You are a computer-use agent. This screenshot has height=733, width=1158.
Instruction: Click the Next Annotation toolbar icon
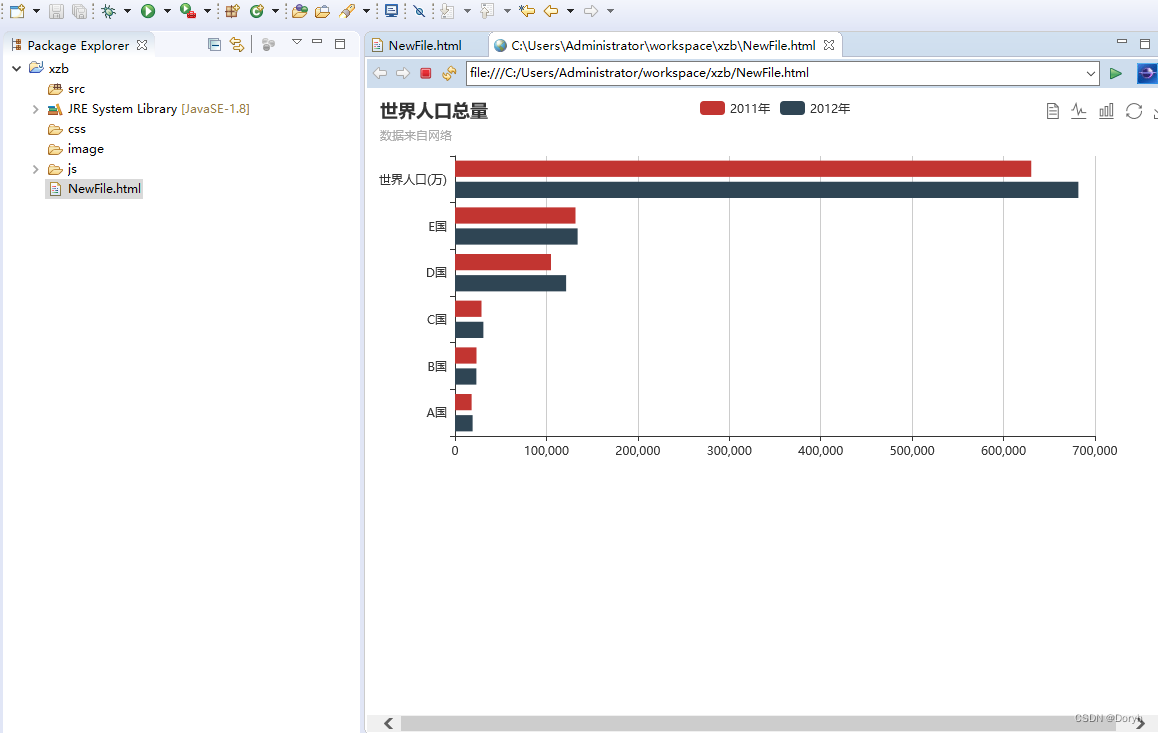447,11
